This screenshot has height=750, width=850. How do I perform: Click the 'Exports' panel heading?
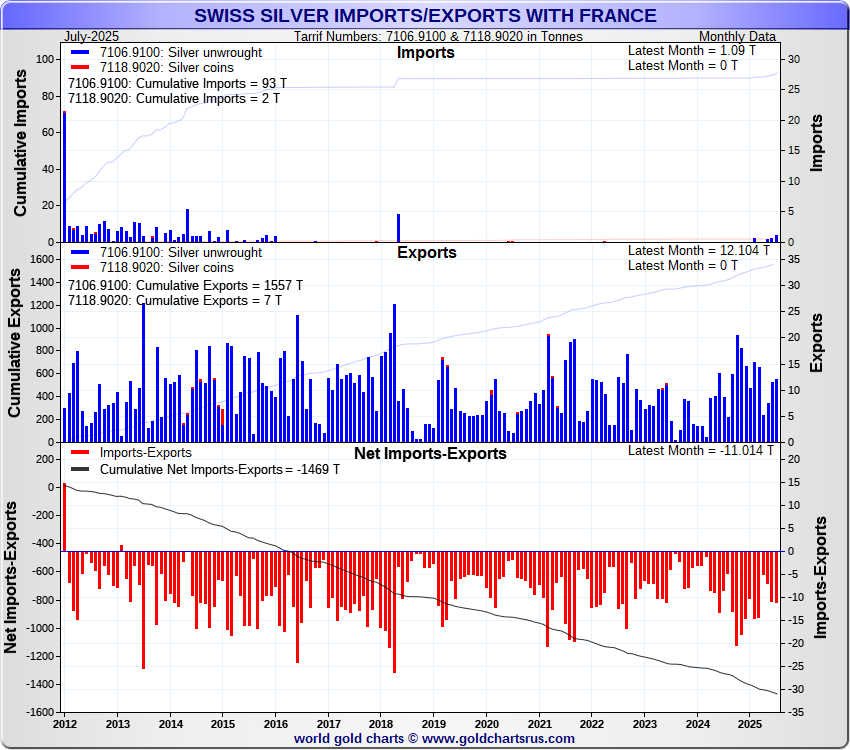tap(427, 253)
